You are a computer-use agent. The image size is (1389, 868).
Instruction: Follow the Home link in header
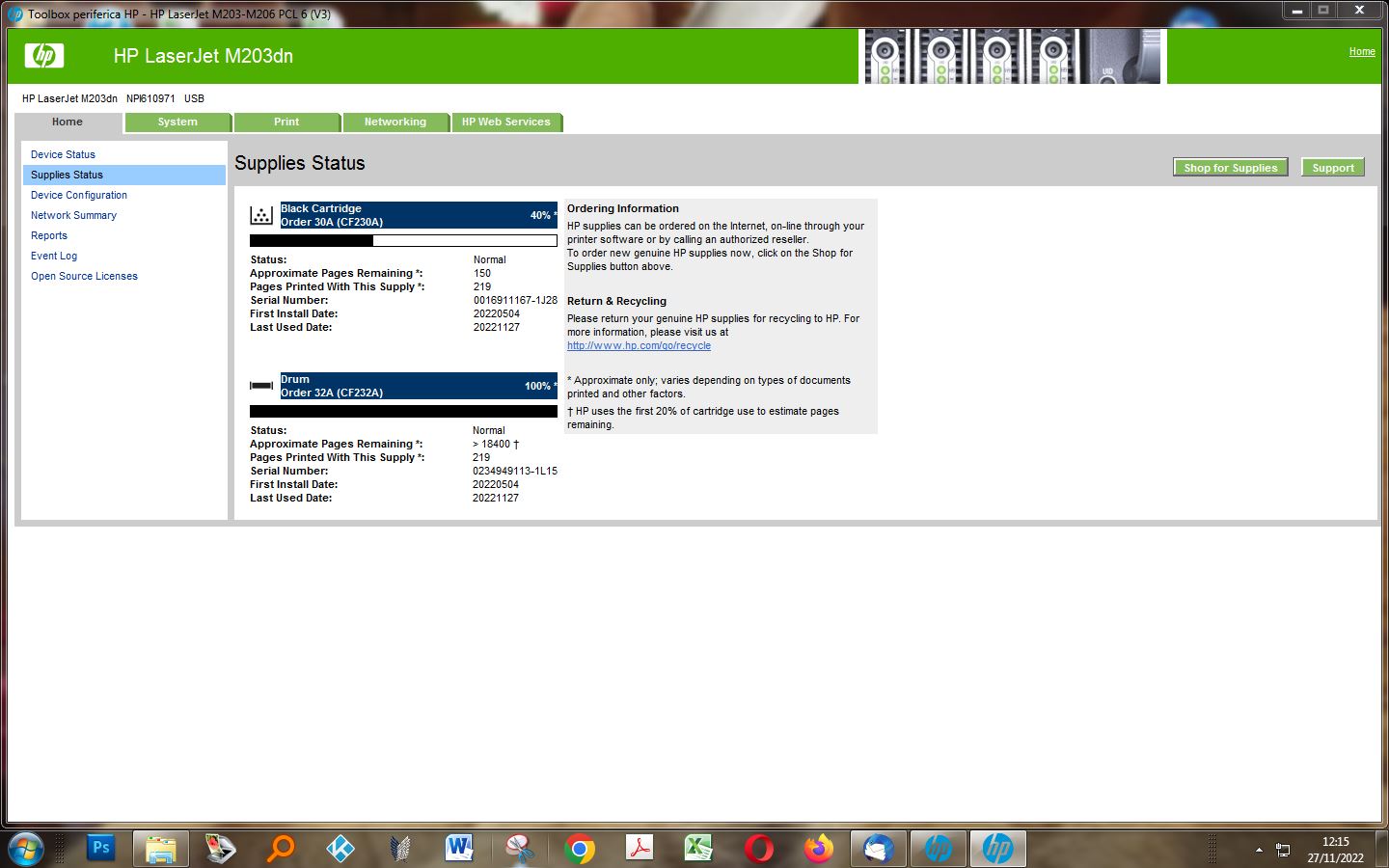pyautogui.click(x=1362, y=52)
